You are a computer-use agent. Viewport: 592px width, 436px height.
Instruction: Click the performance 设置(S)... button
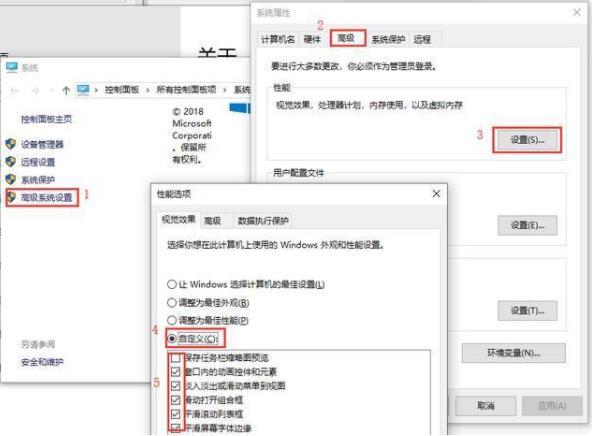coord(527,140)
